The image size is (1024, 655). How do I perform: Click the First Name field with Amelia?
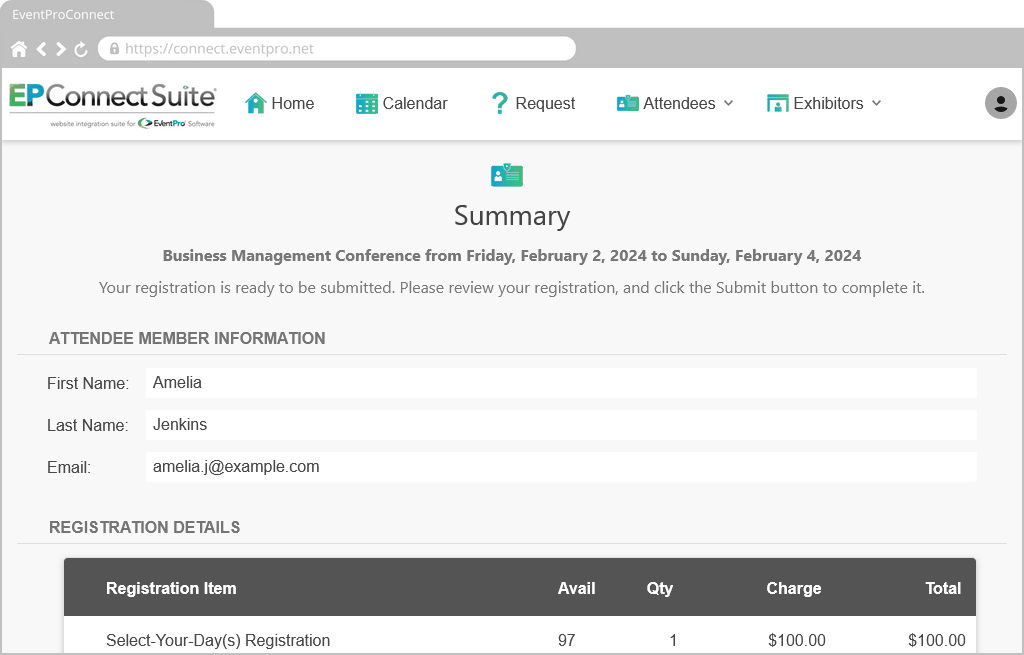click(561, 383)
